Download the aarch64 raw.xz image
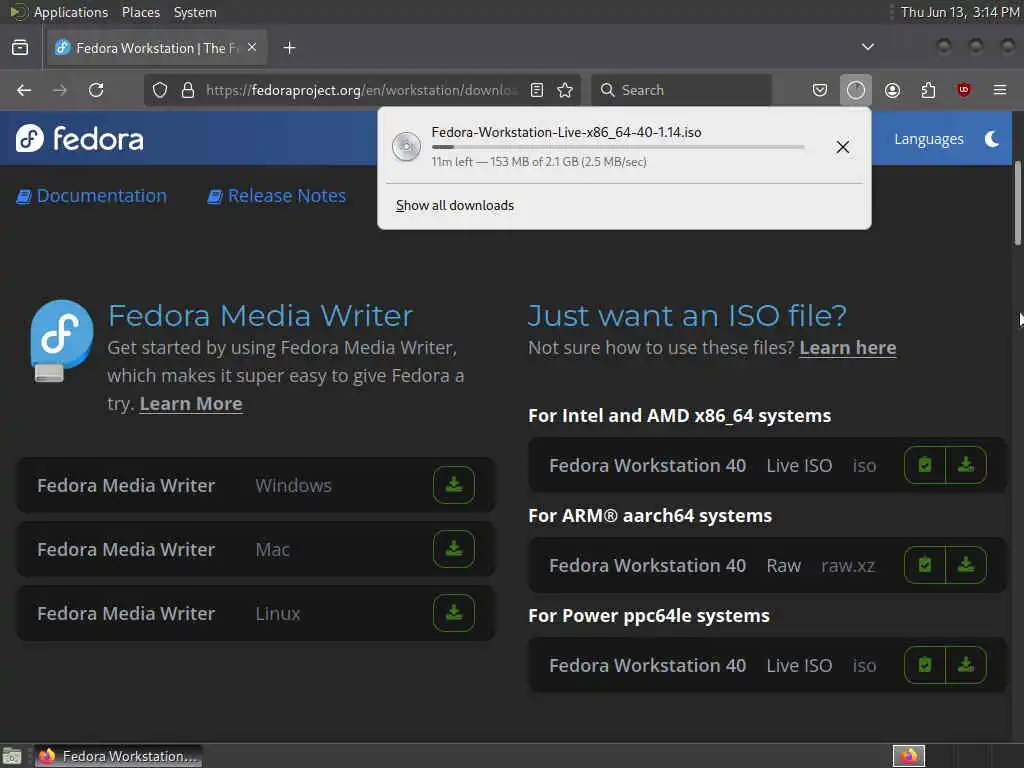1024x768 pixels. [966, 565]
